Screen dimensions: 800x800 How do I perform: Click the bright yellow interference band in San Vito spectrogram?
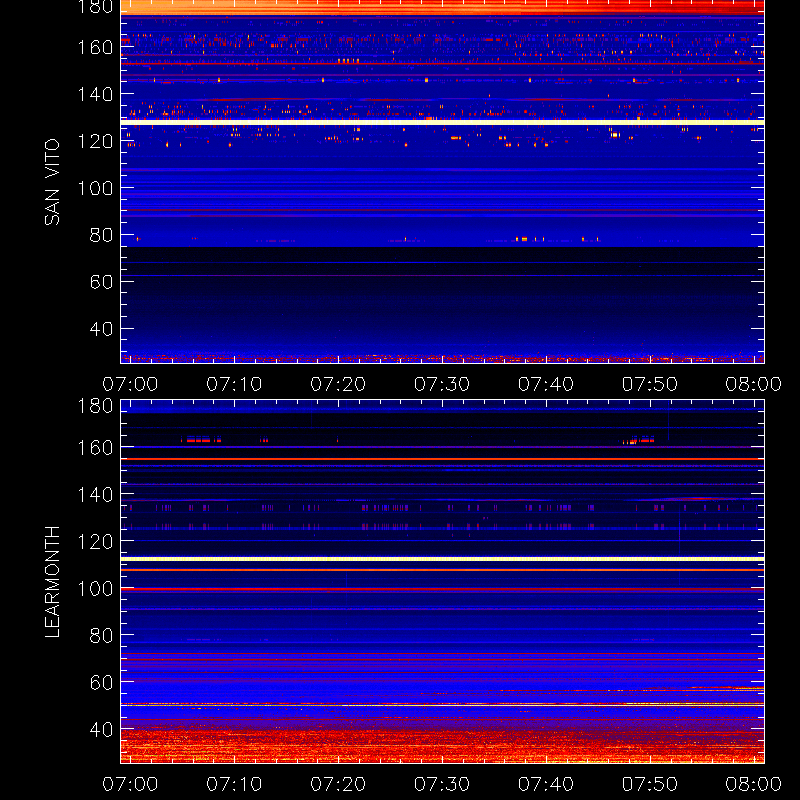pos(442,122)
